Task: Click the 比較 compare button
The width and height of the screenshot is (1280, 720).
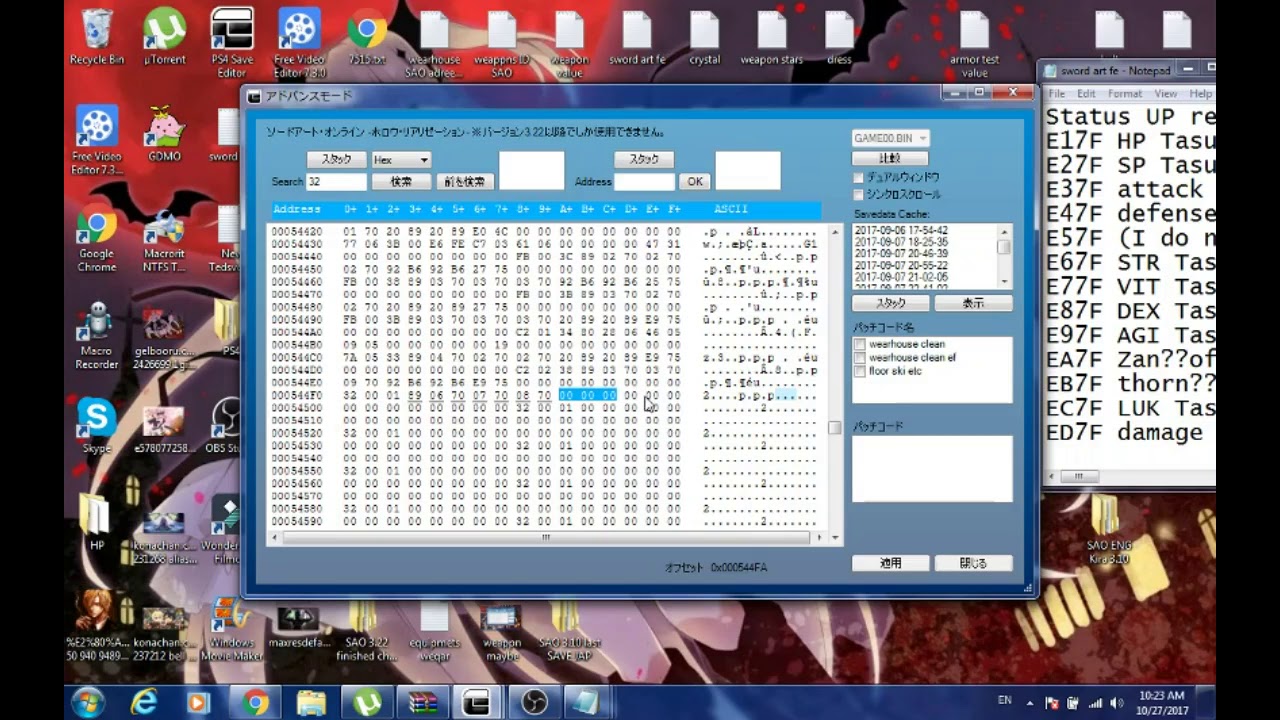Action: (890, 158)
